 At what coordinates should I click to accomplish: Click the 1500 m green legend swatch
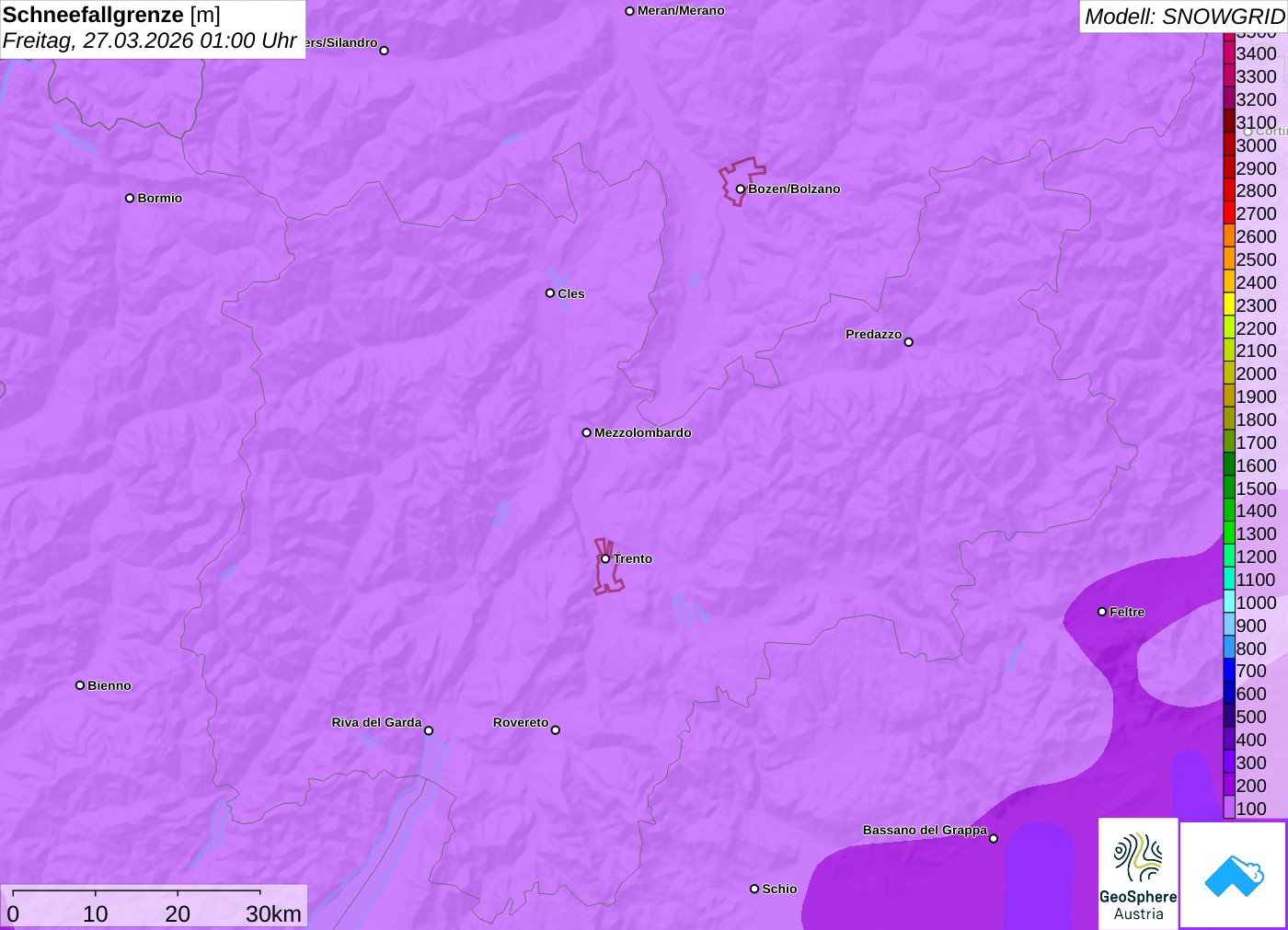coord(1229,488)
